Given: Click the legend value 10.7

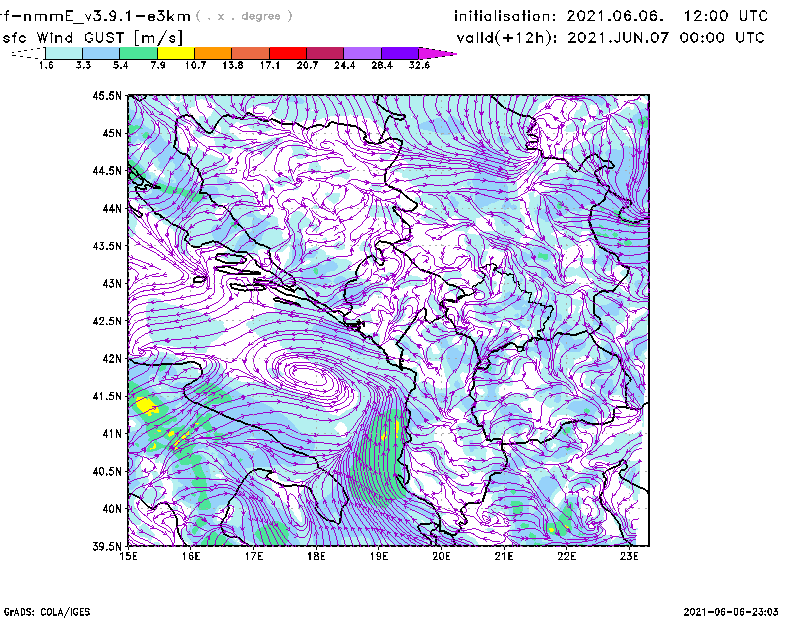Looking at the screenshot, I should [195, 65].
